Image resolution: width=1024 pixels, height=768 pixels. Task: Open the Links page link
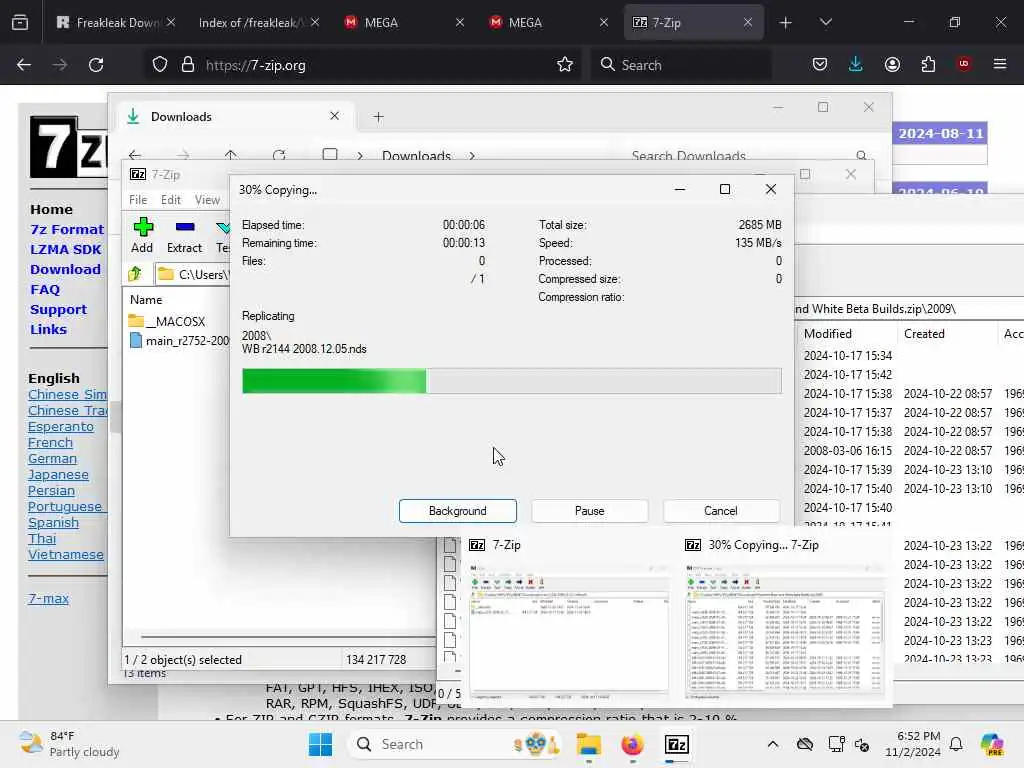point(48,329)
